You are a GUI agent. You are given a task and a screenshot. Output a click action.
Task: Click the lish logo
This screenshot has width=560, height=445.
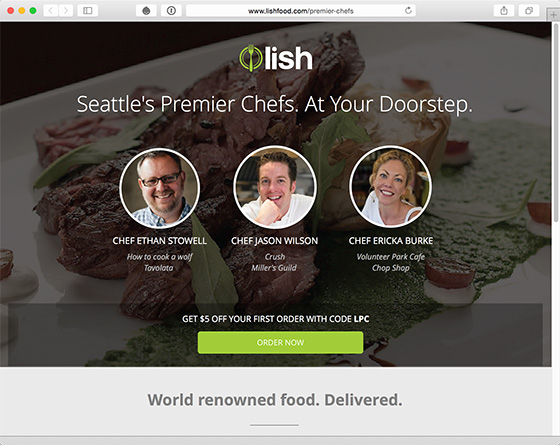(x=276, y=58)
